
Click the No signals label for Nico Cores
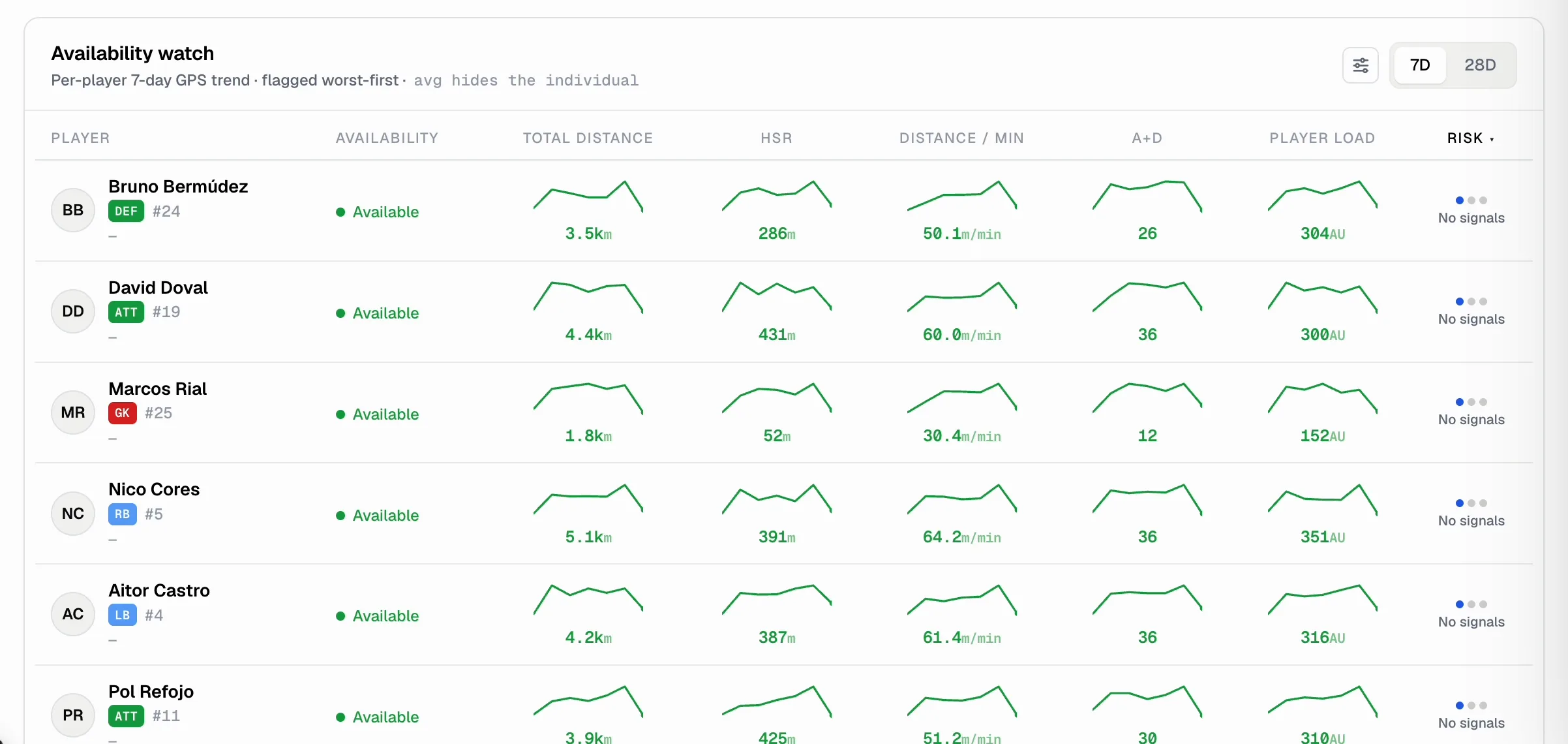click(x=1471, y=521)
